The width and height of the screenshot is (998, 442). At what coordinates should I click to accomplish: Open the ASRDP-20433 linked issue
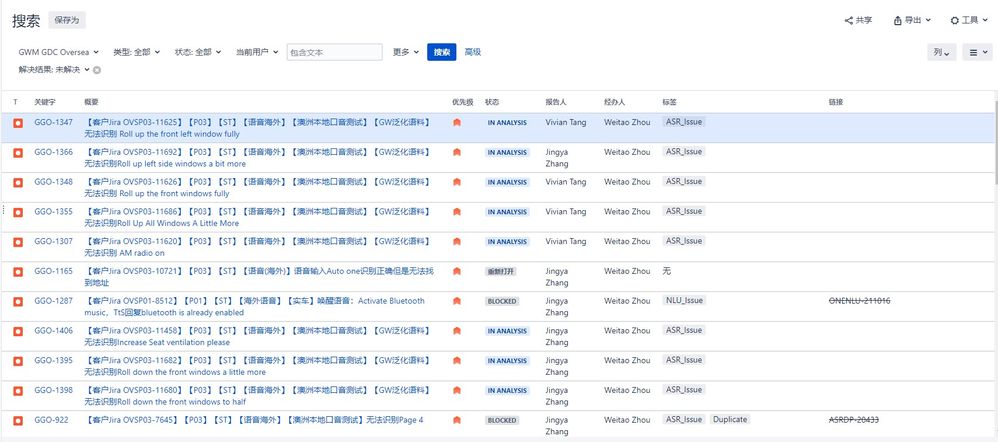(854, 420)
